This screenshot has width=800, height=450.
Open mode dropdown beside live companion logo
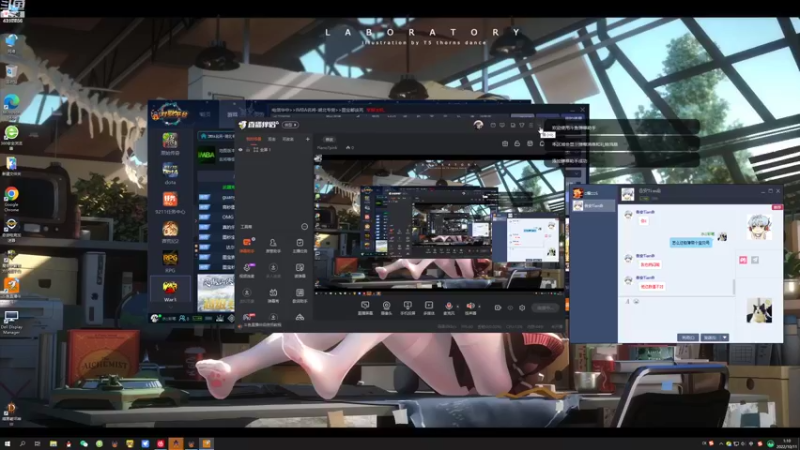(x=290, y=124)
